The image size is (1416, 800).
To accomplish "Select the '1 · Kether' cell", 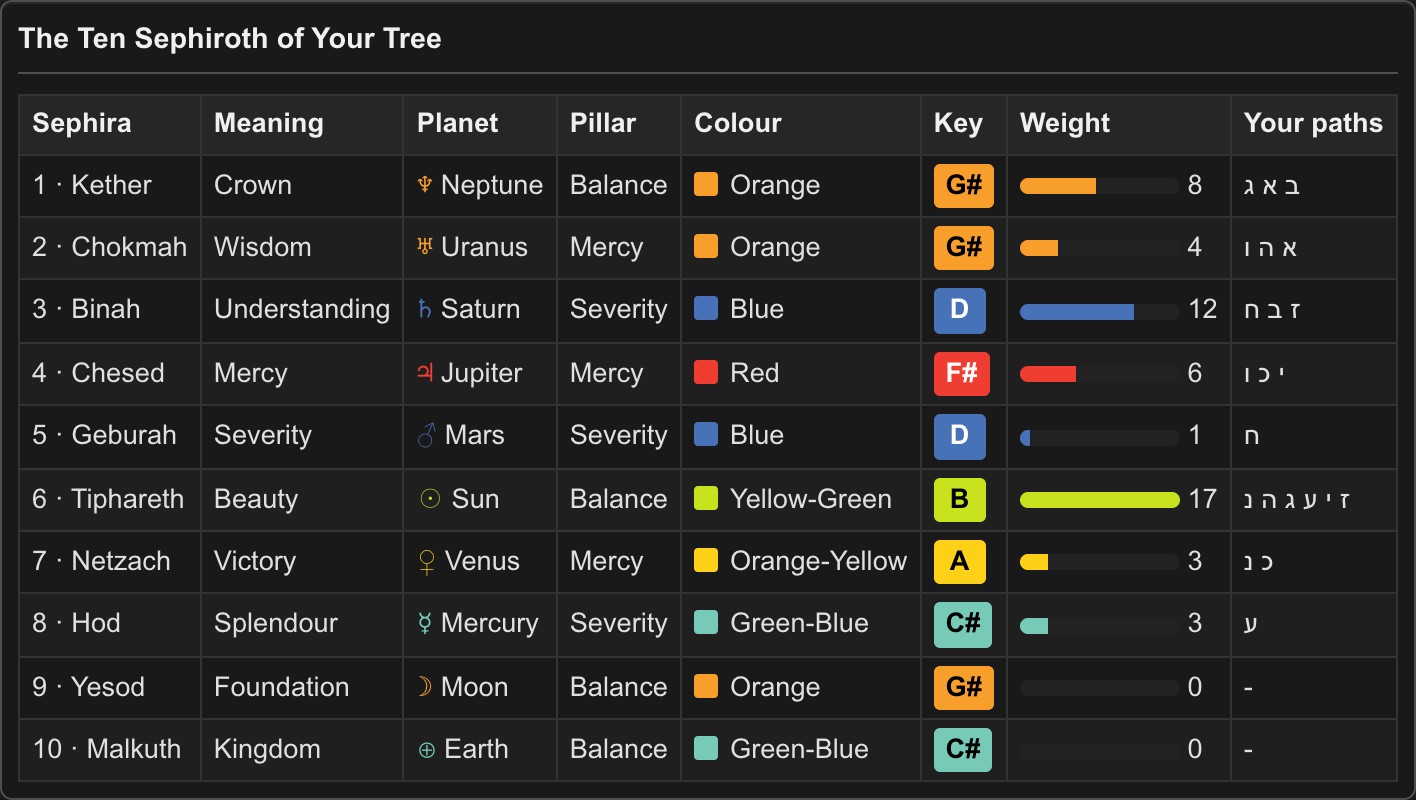I will point(110,186).
